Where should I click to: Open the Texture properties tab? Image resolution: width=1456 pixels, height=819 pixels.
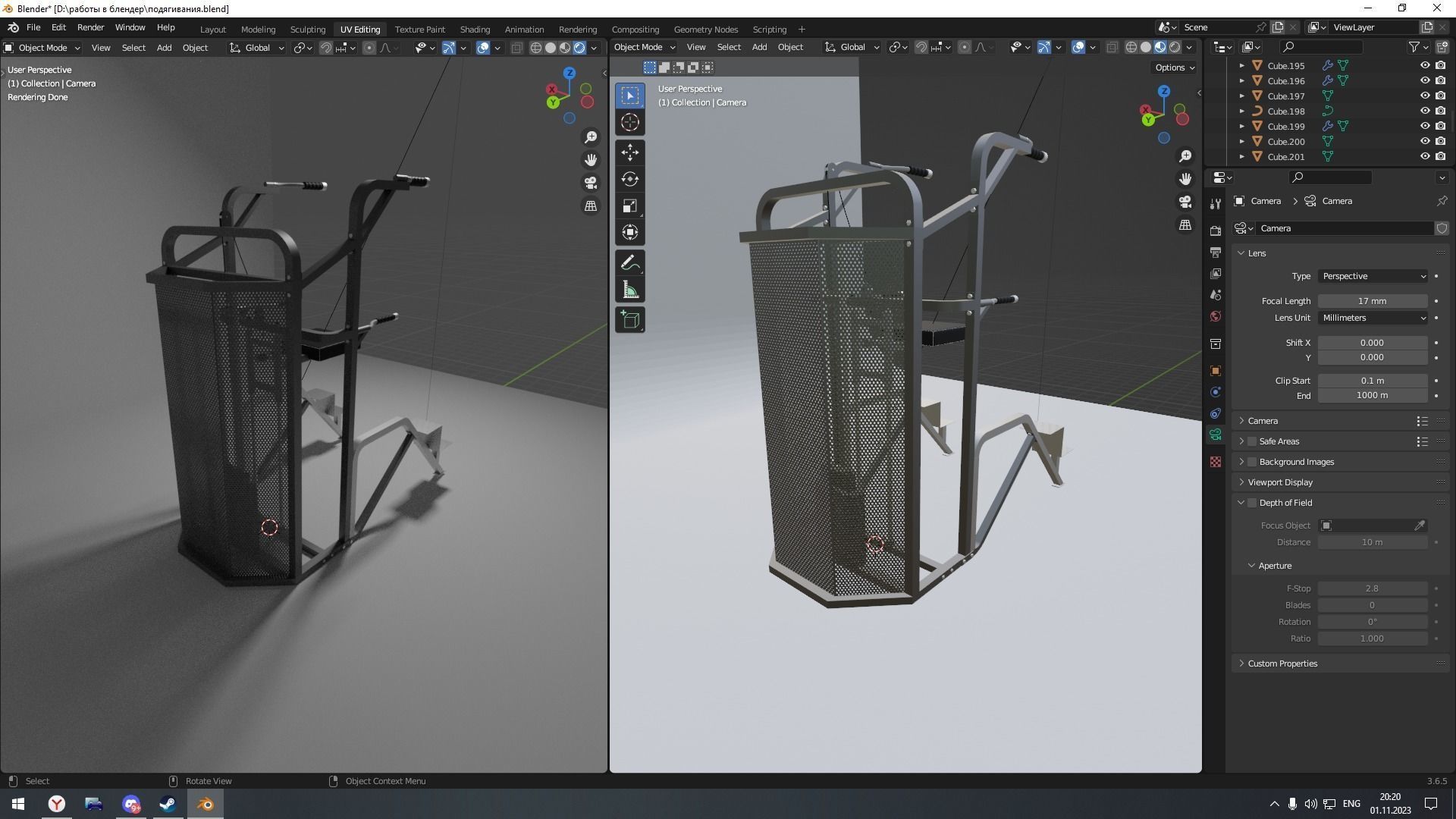pyautogui.click(x=1216, y=462)
